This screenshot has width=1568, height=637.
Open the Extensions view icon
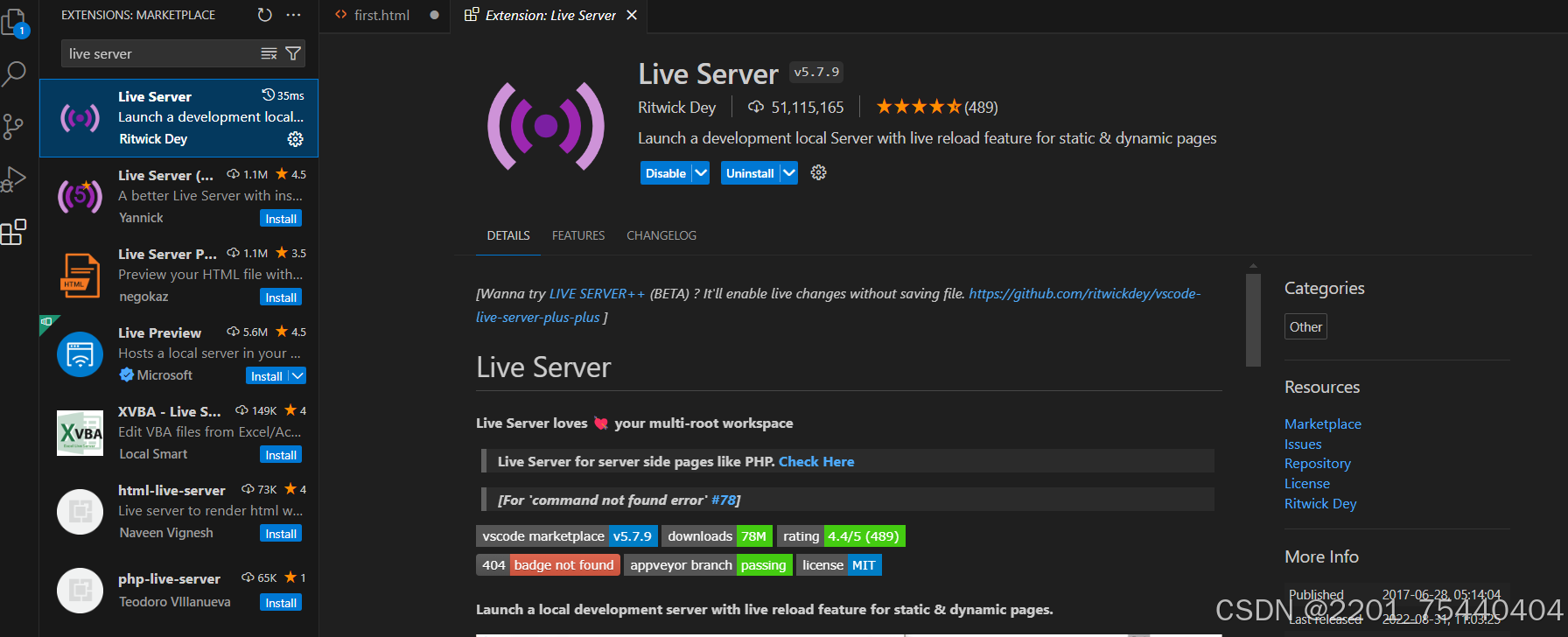pos(13,232)
